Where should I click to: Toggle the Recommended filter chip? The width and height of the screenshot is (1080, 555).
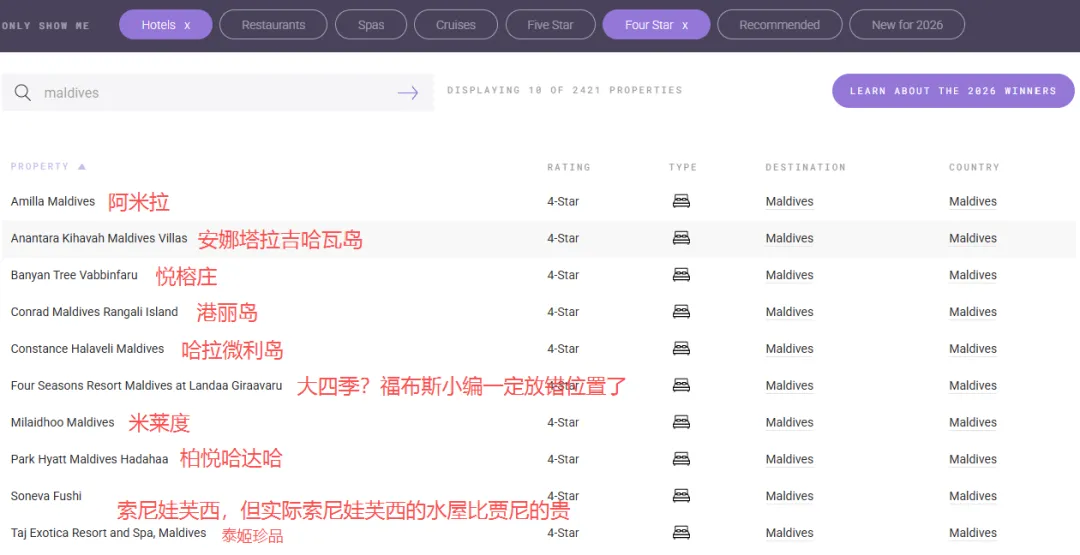(x=779, y=25)
